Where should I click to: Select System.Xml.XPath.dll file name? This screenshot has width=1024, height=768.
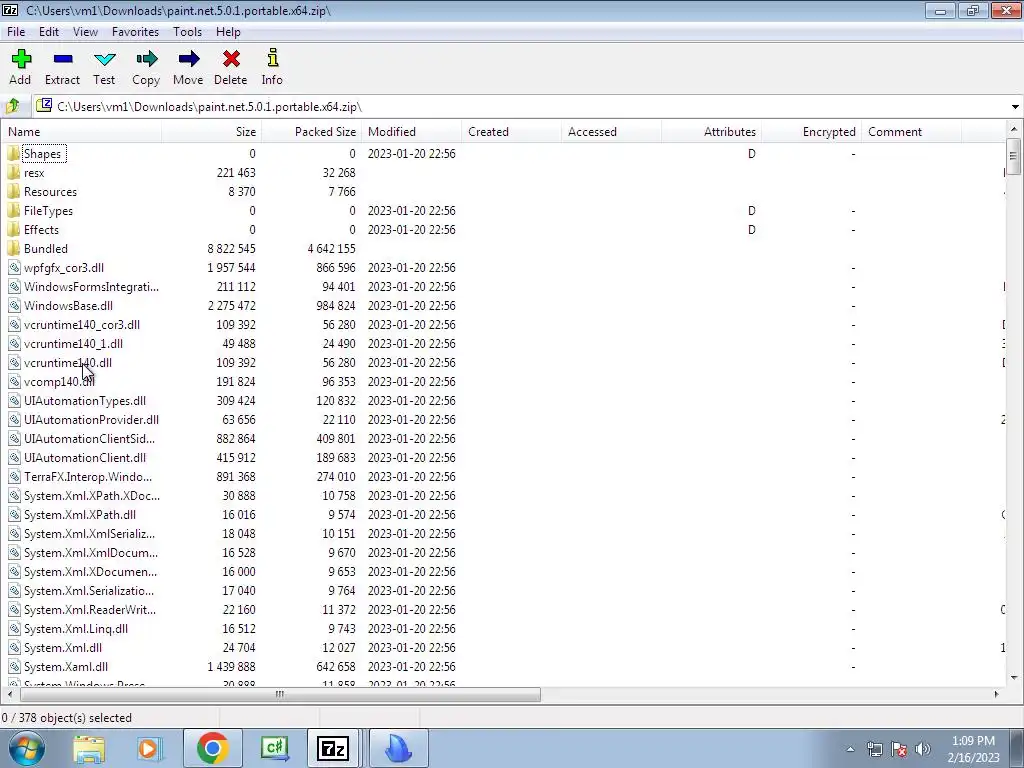(80, 515)
